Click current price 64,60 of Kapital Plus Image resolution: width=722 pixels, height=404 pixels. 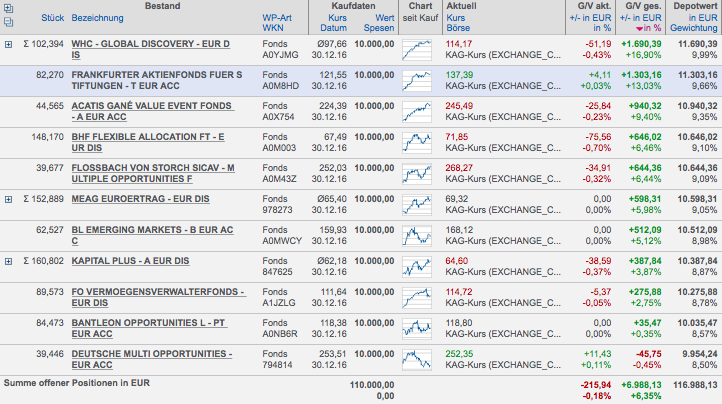(456, 261)
